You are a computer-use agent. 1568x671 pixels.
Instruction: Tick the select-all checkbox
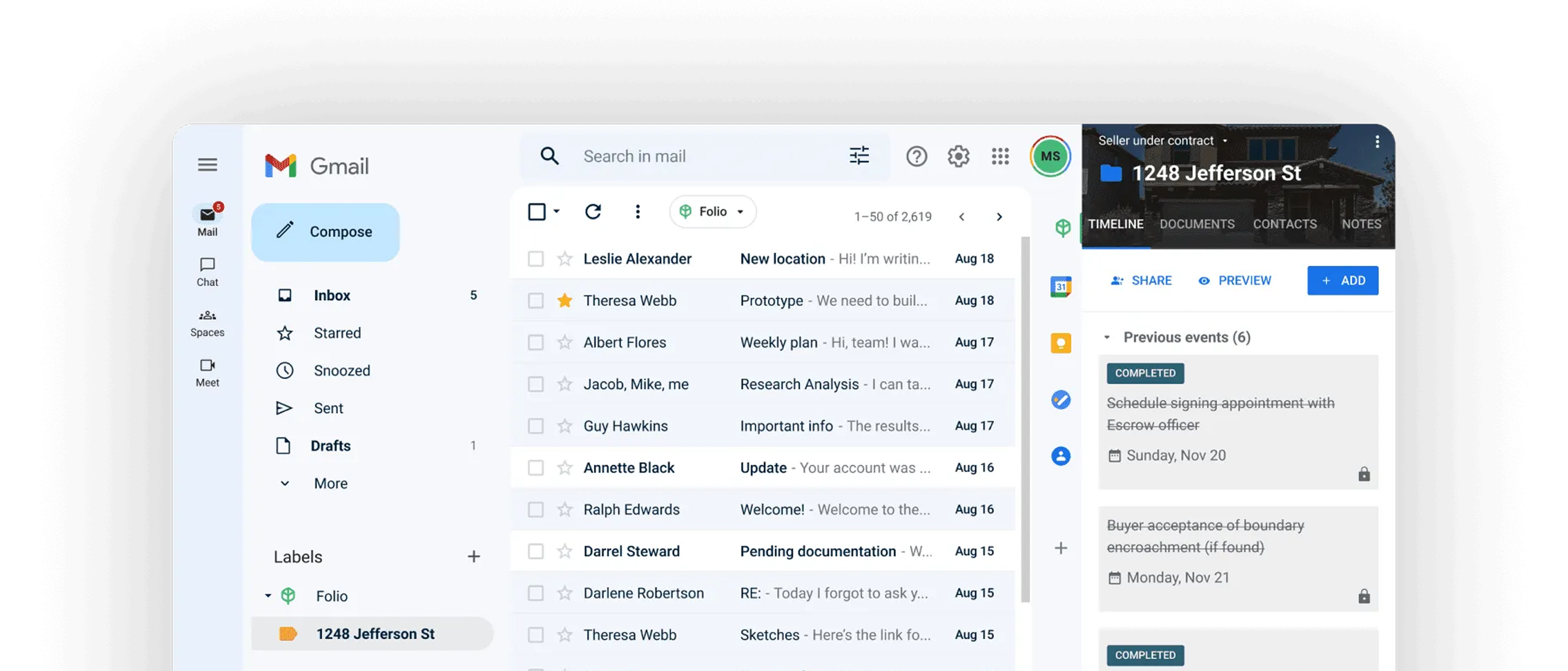[x=537, y=212]
